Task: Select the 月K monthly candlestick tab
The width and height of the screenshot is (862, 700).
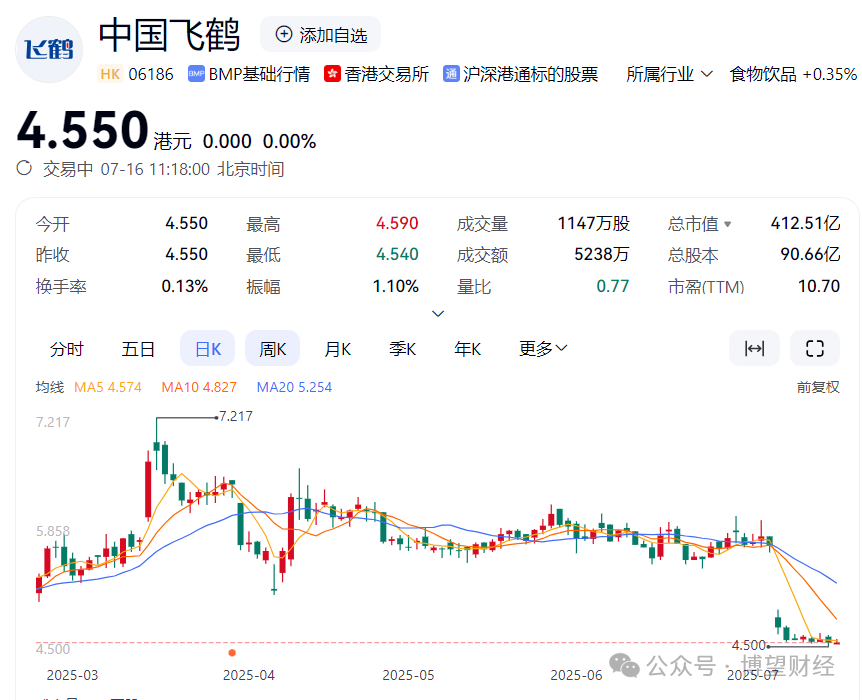Action: click(338, 349)
